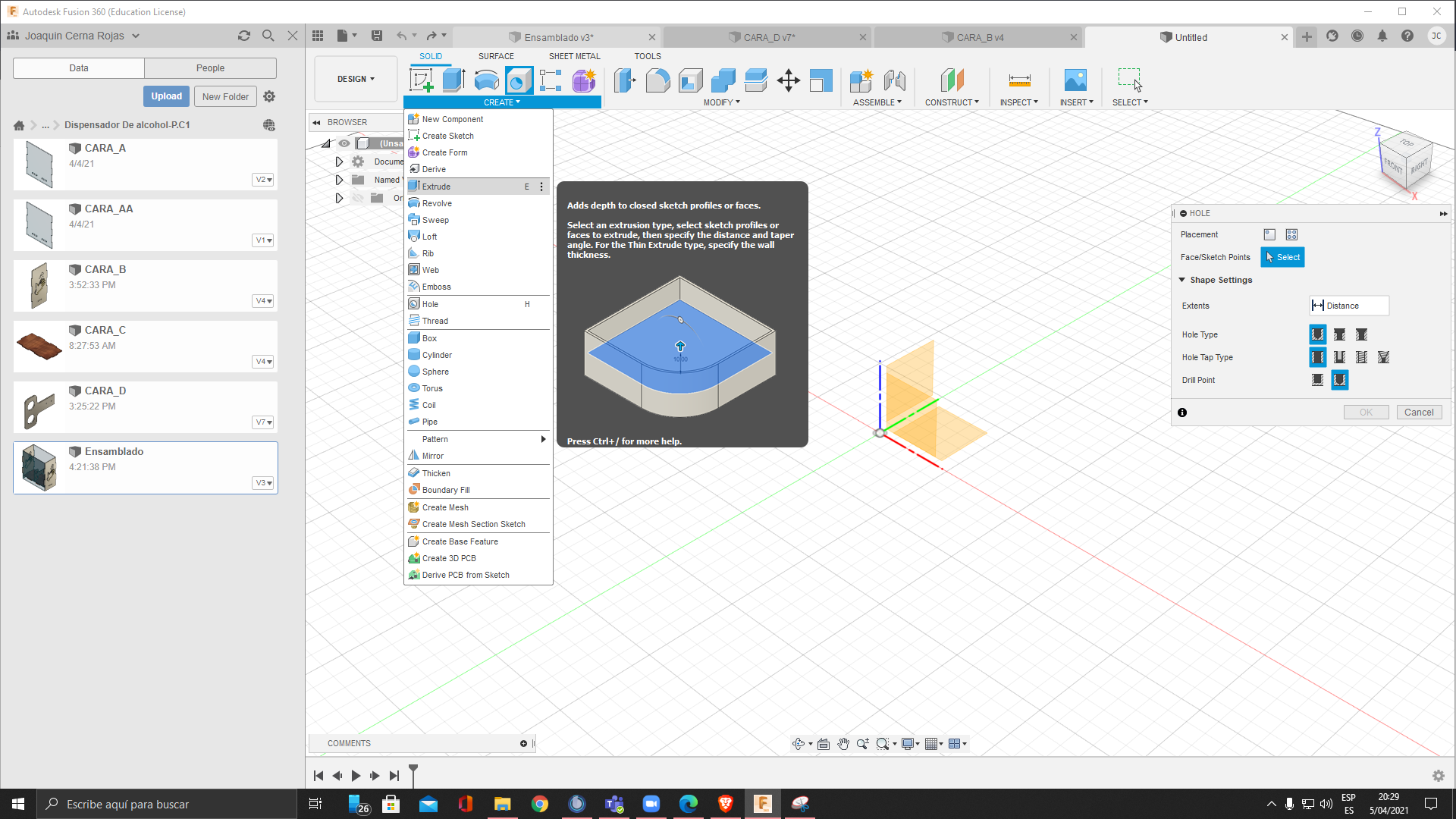Select the Combine tool icon

coord(723,80)
